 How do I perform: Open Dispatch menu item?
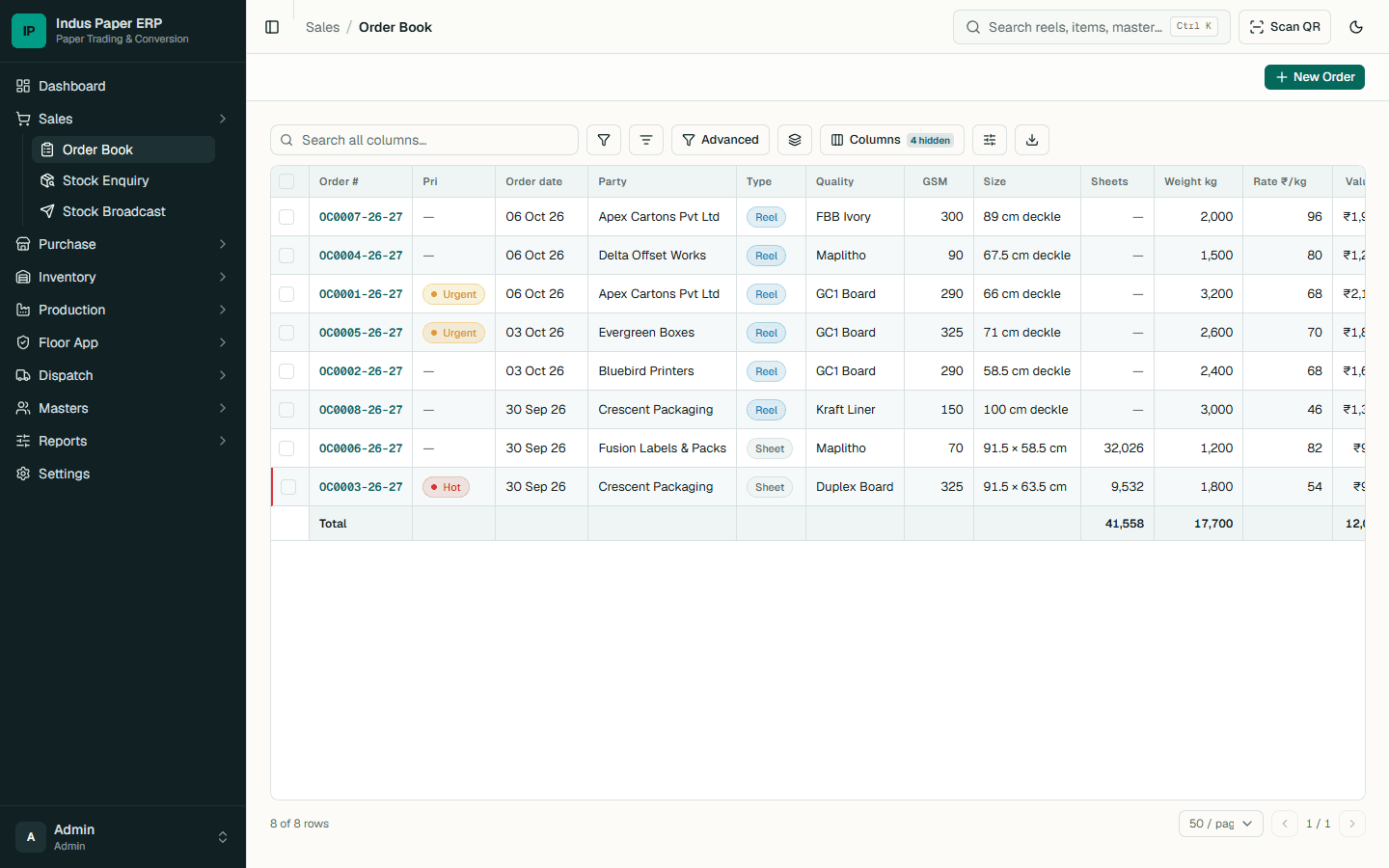123,375
